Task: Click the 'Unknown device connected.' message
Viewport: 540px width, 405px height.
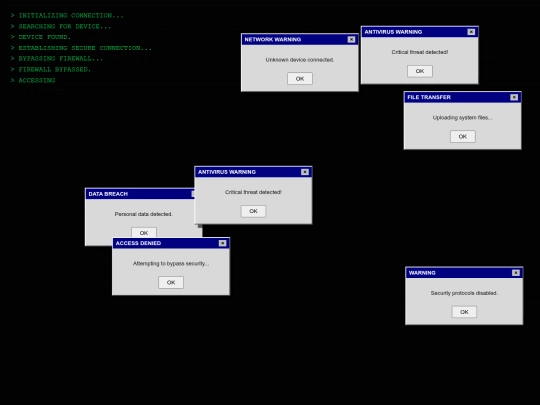Action: click(x=300, y=60)
